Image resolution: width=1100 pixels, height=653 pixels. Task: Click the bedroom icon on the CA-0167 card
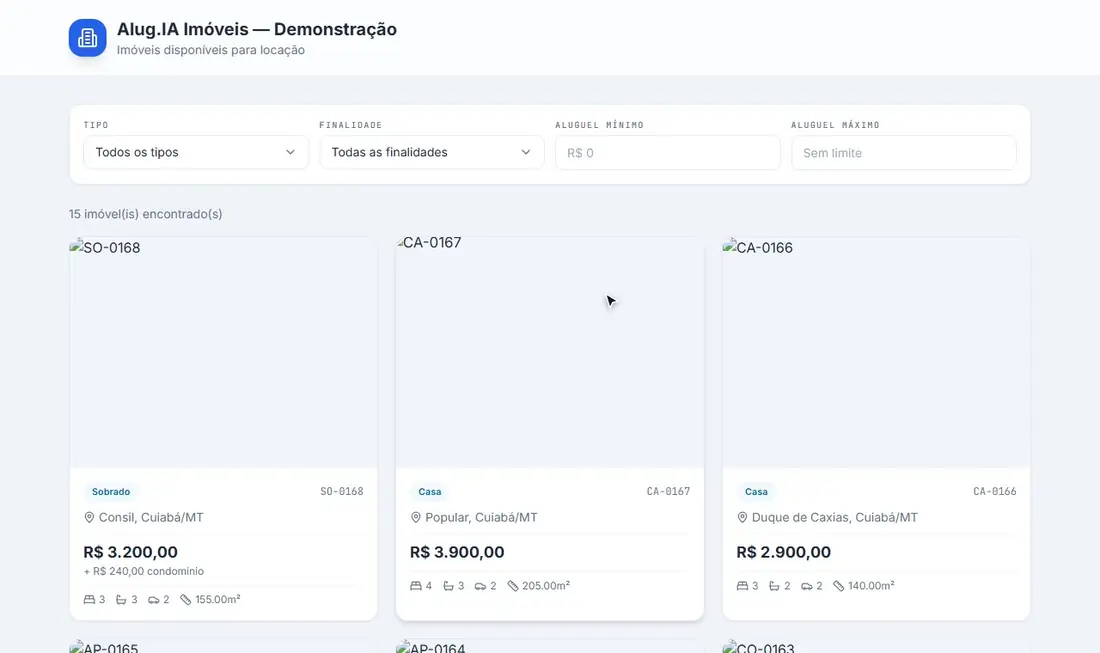(x=416, y=586)
